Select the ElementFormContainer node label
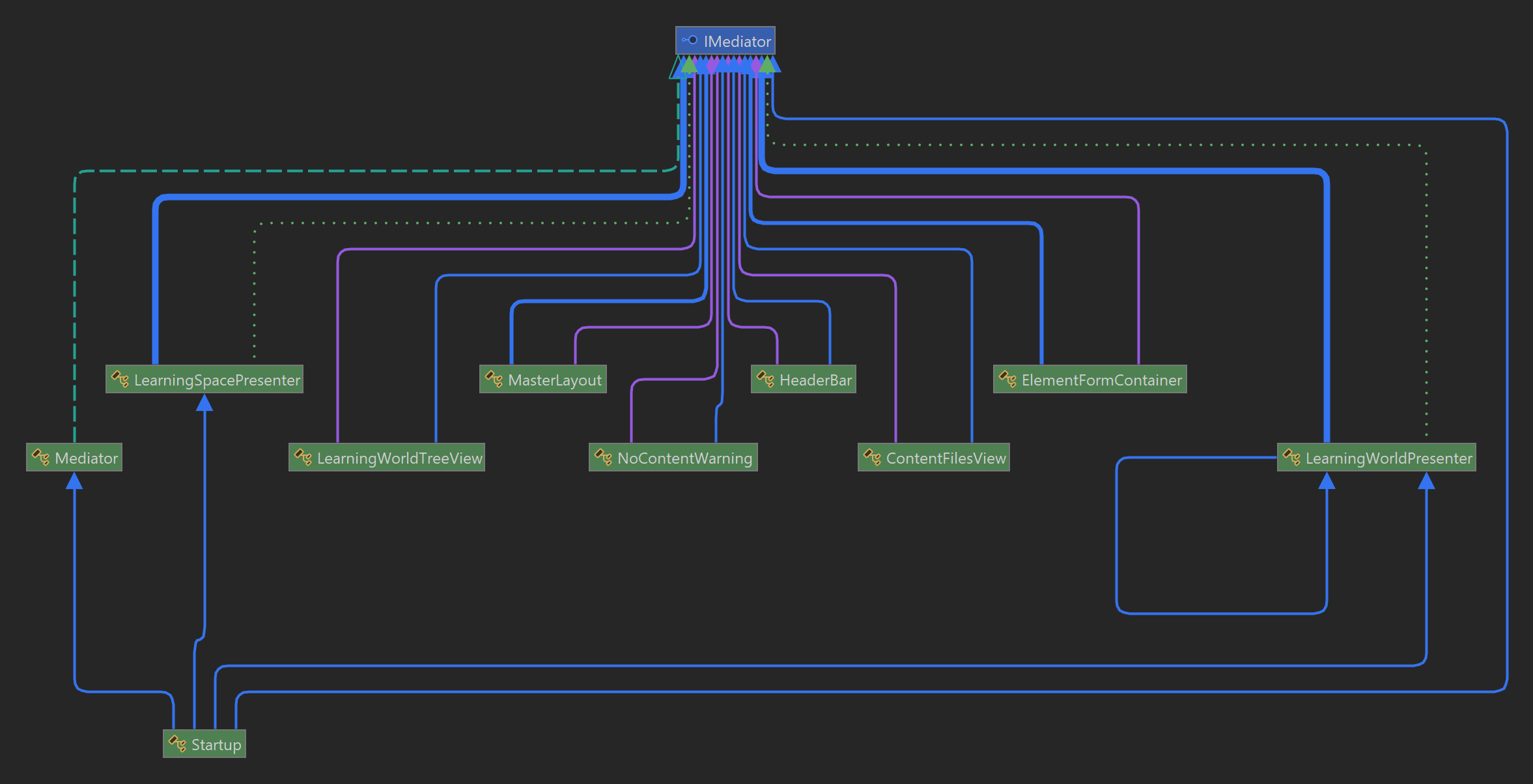The height and width of the screenshot is (784, 1533). pyautogui.click(x=1101, y=380)
